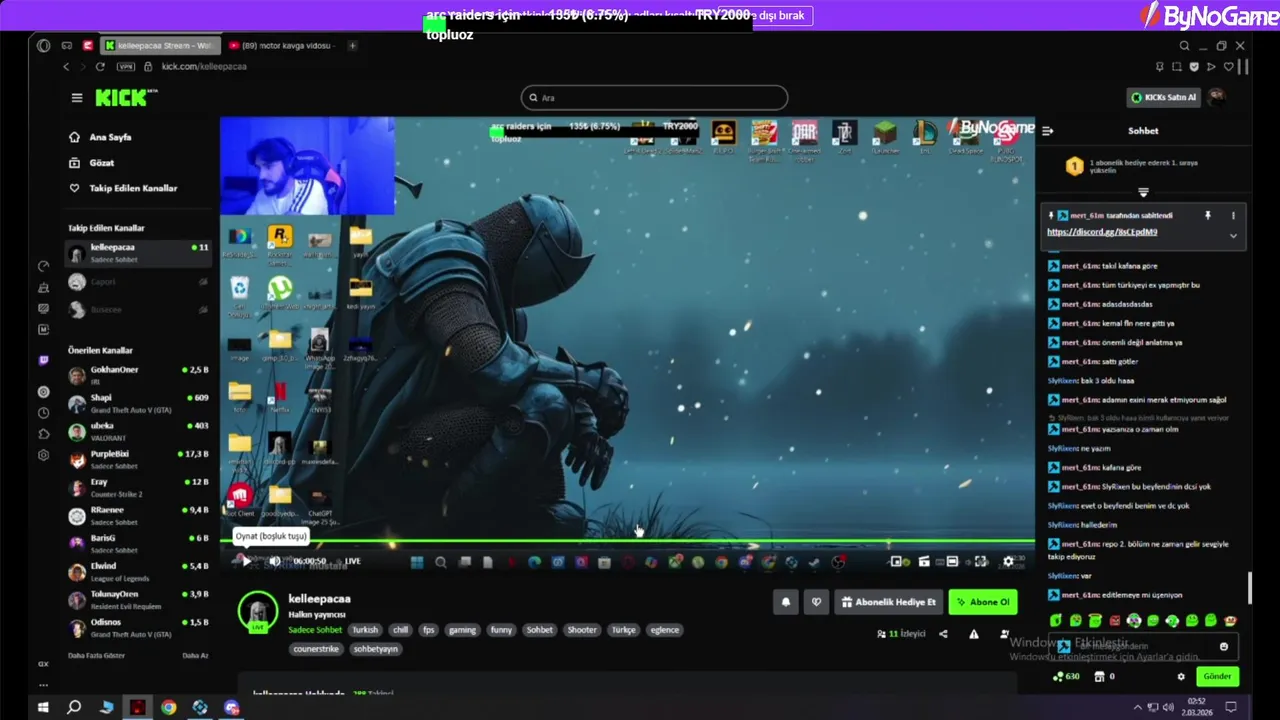1280x720 pixels.
Task: Mute the stream volume speaker
Action: 275,561
